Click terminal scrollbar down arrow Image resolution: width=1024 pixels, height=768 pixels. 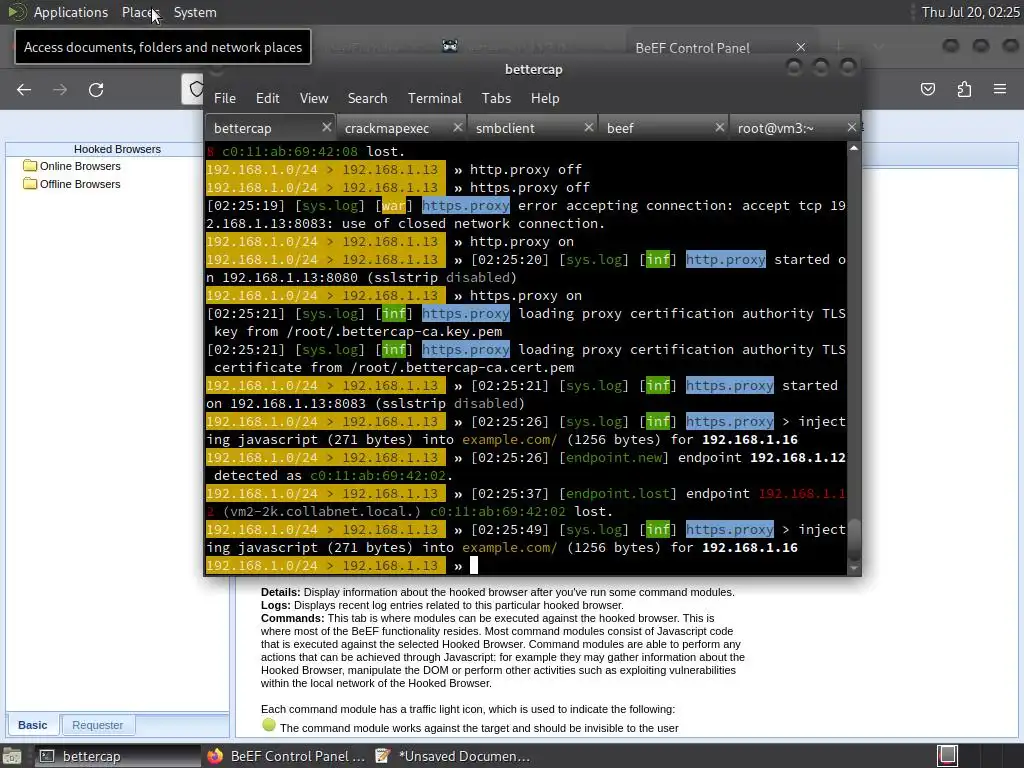point(854,568)
